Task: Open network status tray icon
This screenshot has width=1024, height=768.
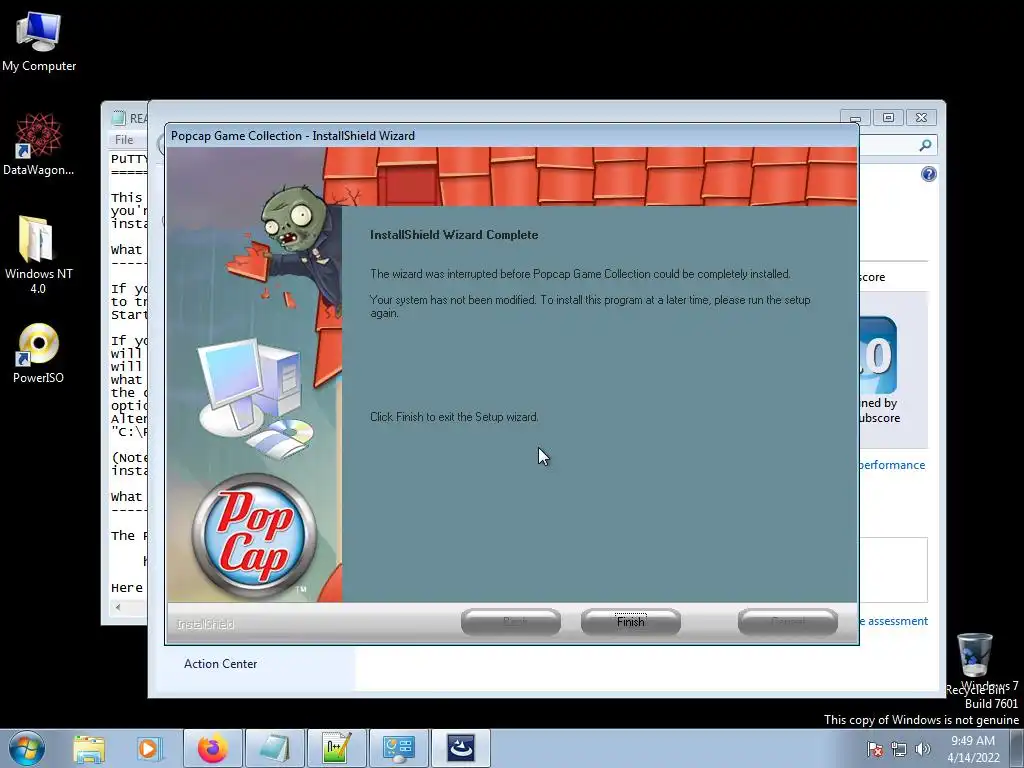Action: (899, 749)
